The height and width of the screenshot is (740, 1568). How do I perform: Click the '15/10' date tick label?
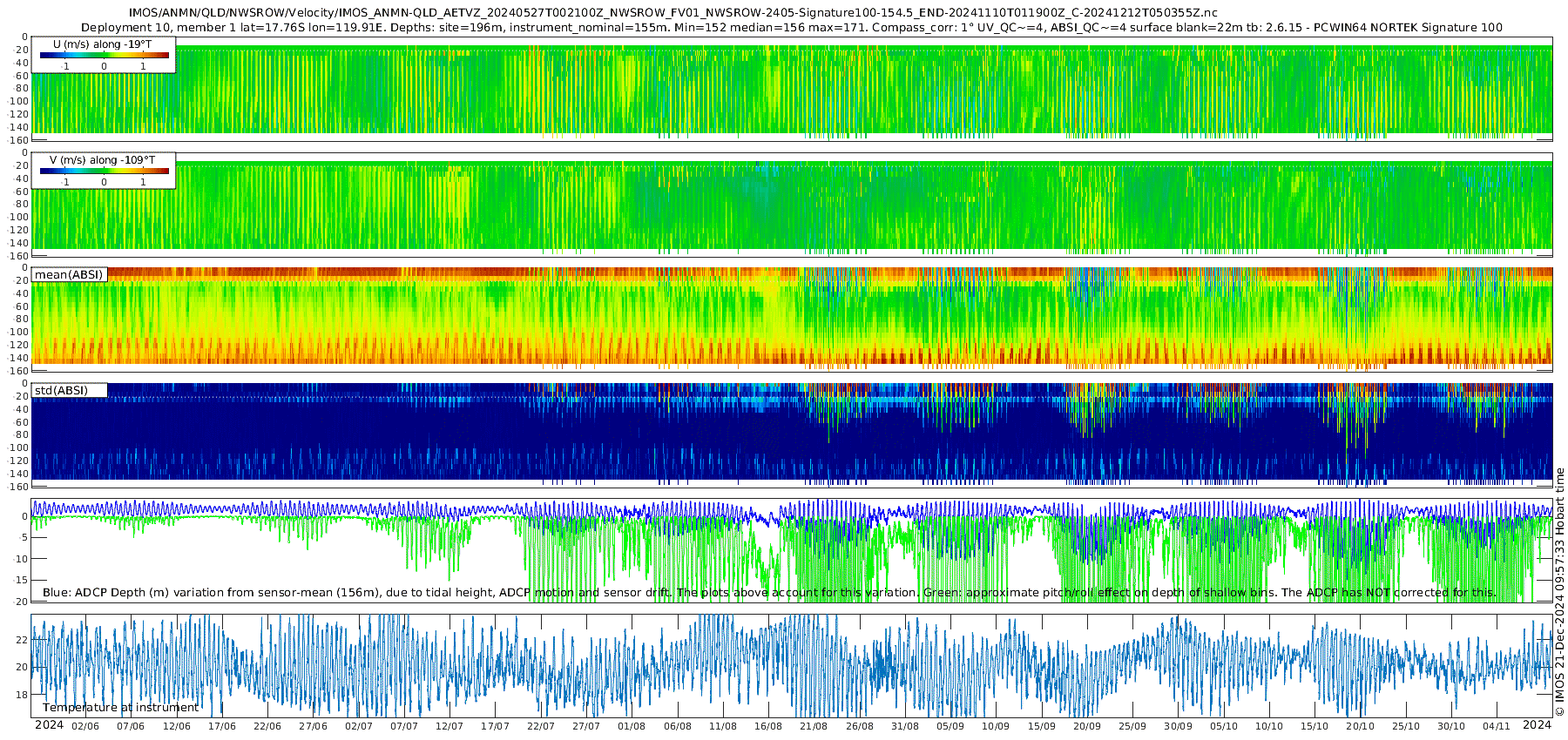(x=1315, y=726)
